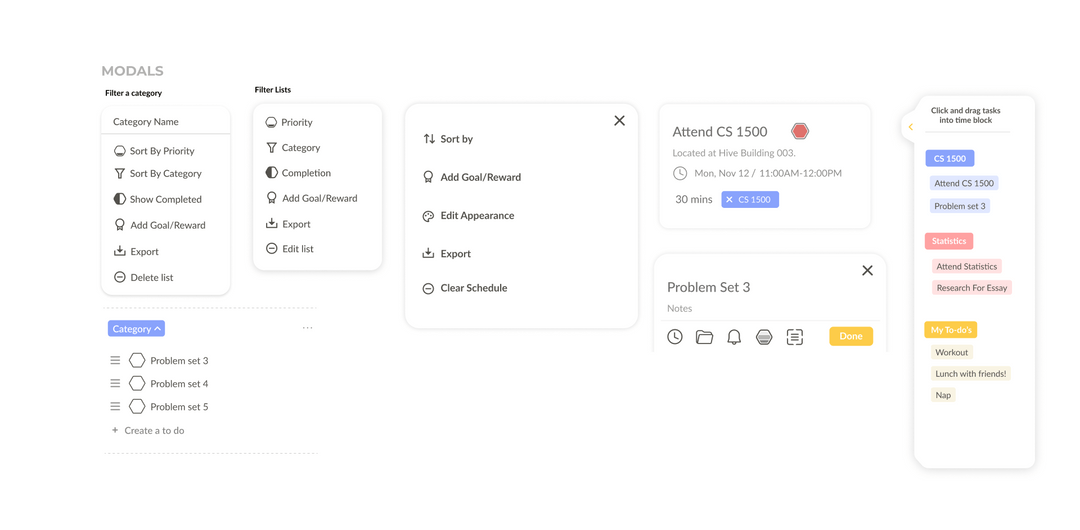Click the gray hexagon priority icon

pos(764,337)
